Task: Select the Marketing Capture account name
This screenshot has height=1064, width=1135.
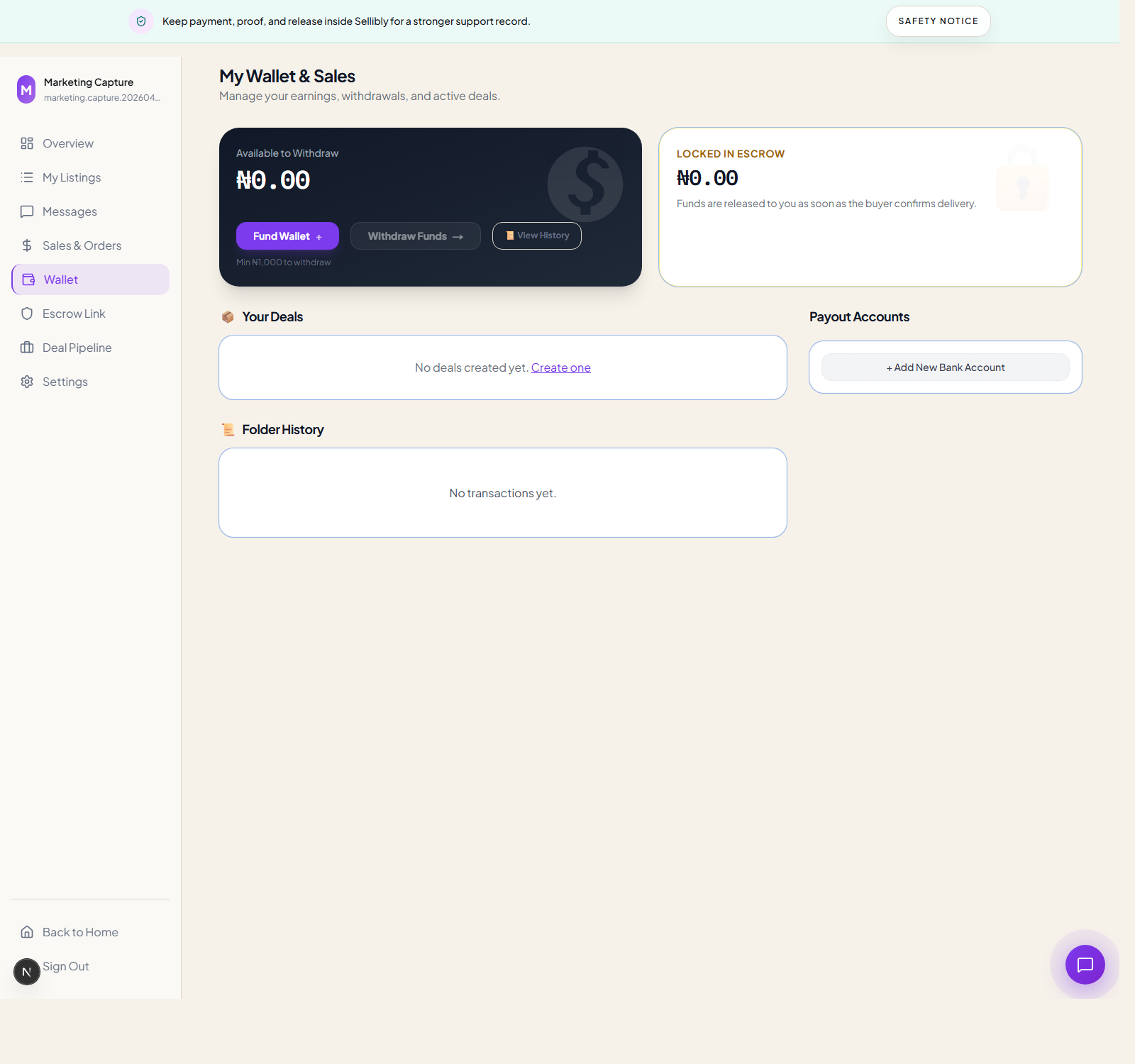Action: (x=89, y=82)
